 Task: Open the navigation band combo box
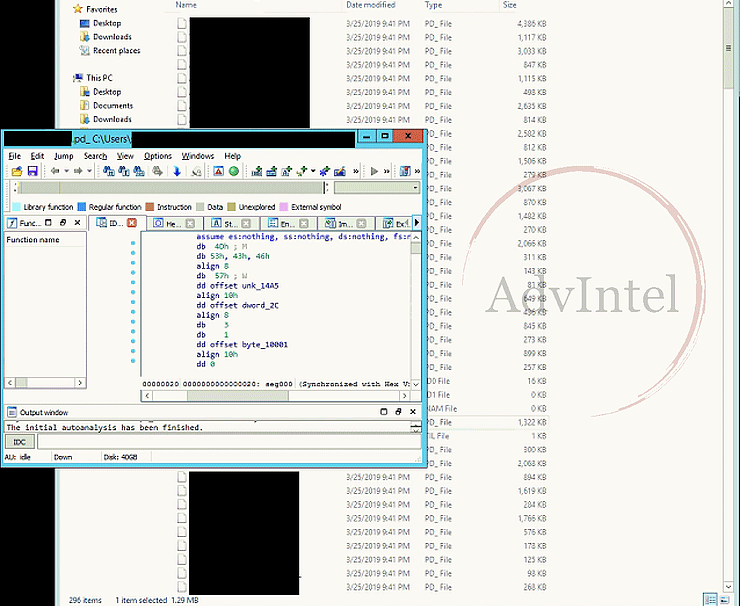(377, 188)
